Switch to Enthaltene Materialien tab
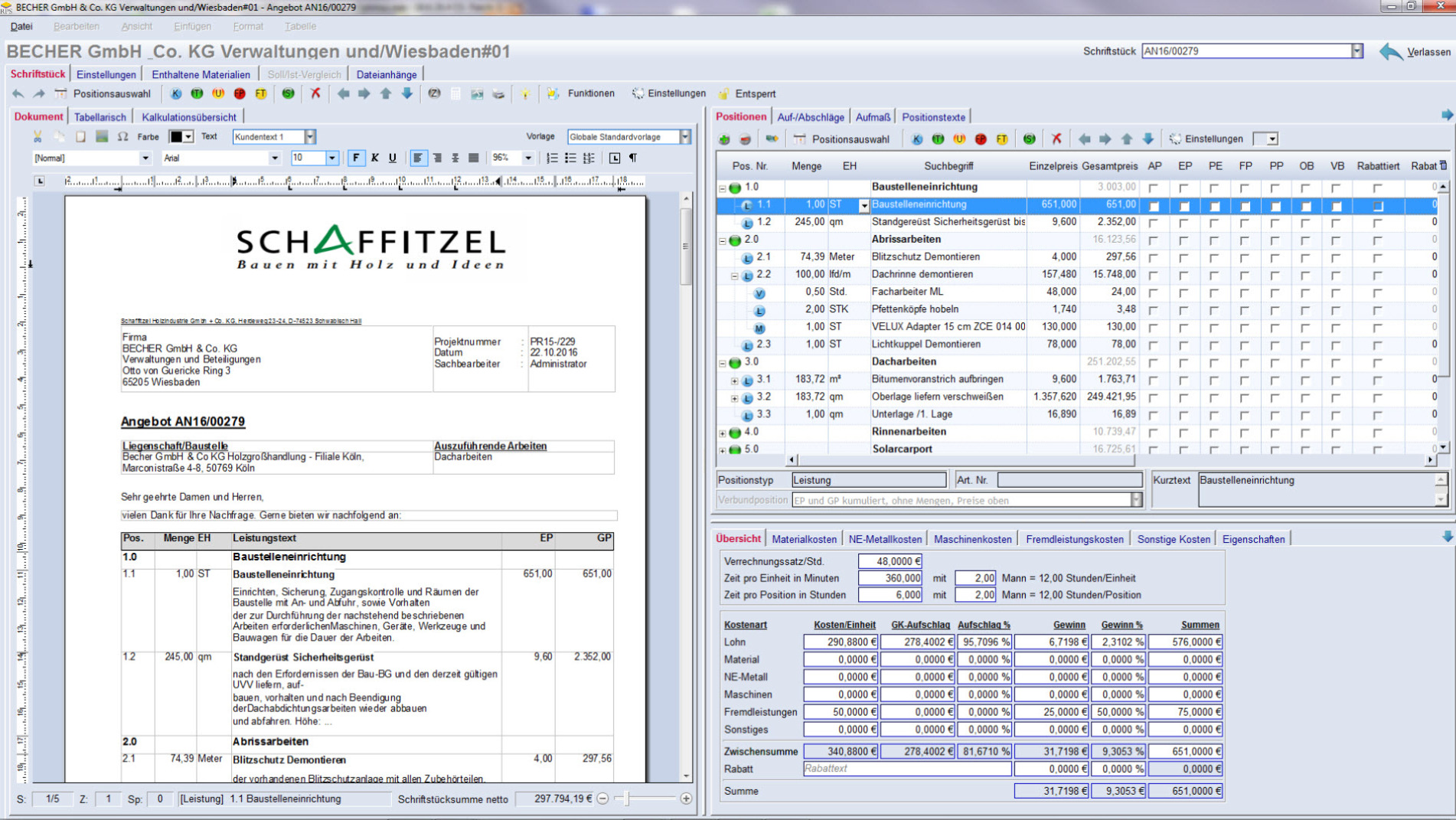The height and width of the screenshot is (820, 1456). (x=201, y=74)
